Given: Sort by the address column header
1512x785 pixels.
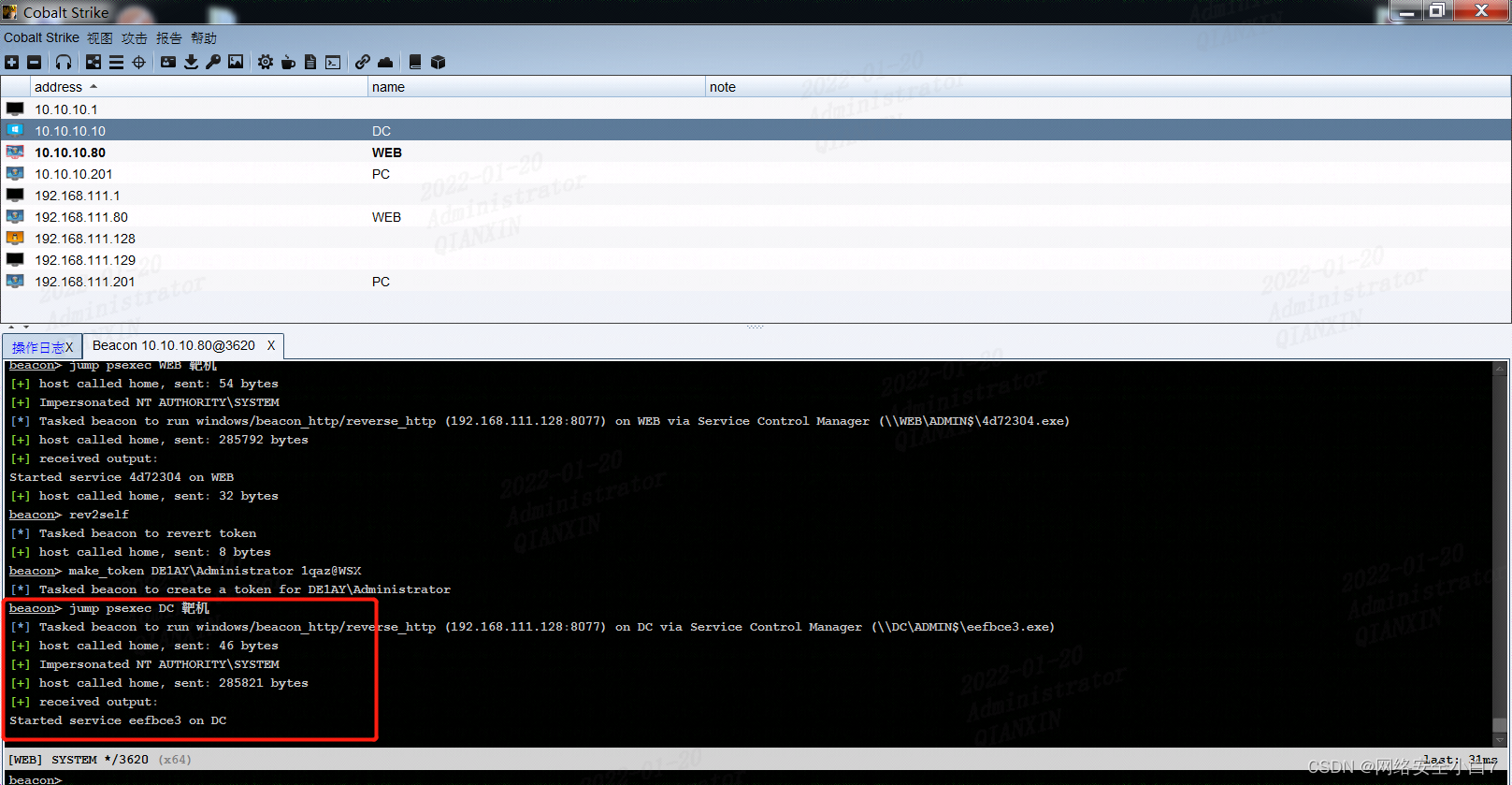Looking at the screenshot, I should pos(199,87).
